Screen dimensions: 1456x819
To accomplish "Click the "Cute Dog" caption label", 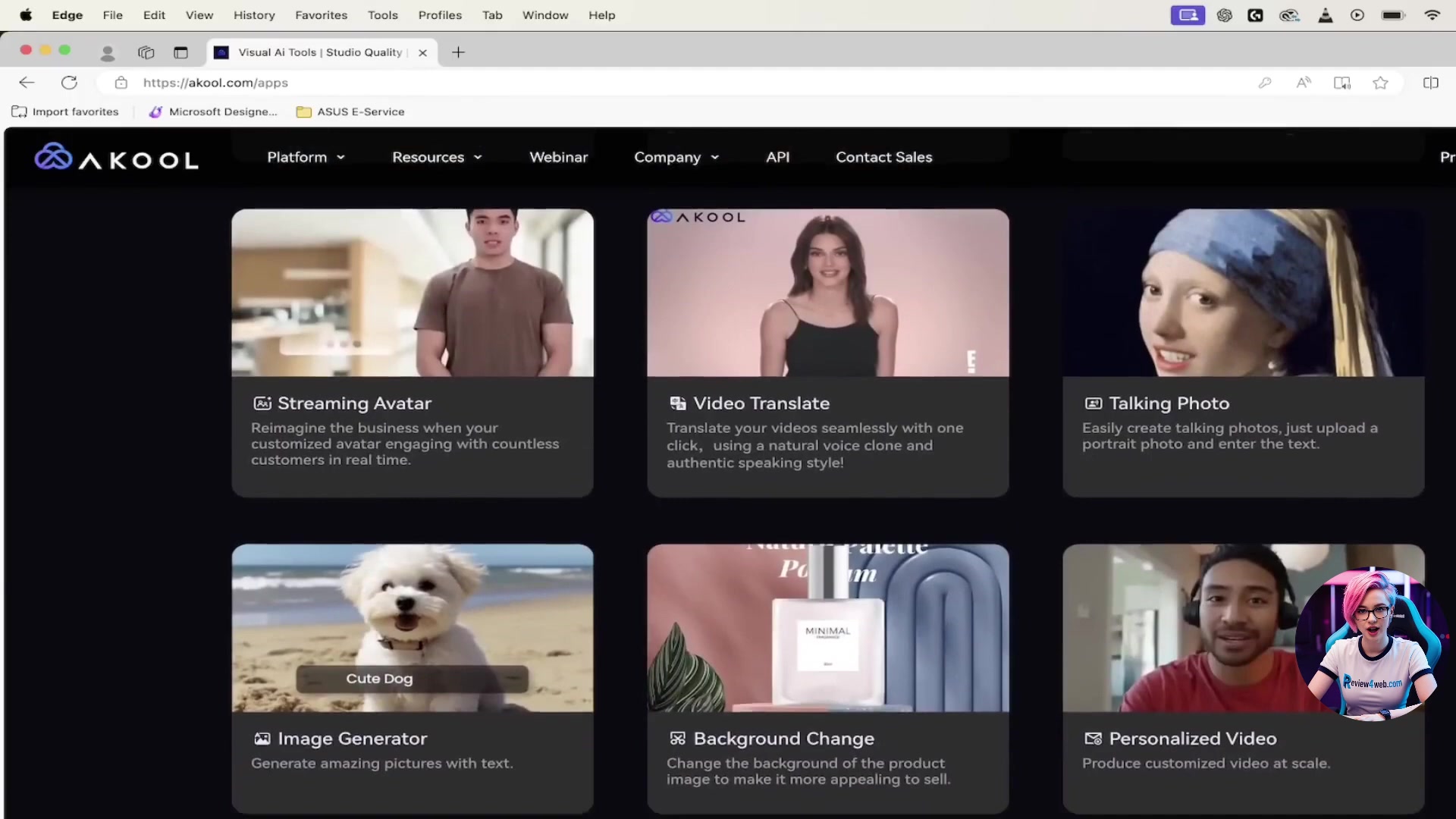I will tap(379, 679).
